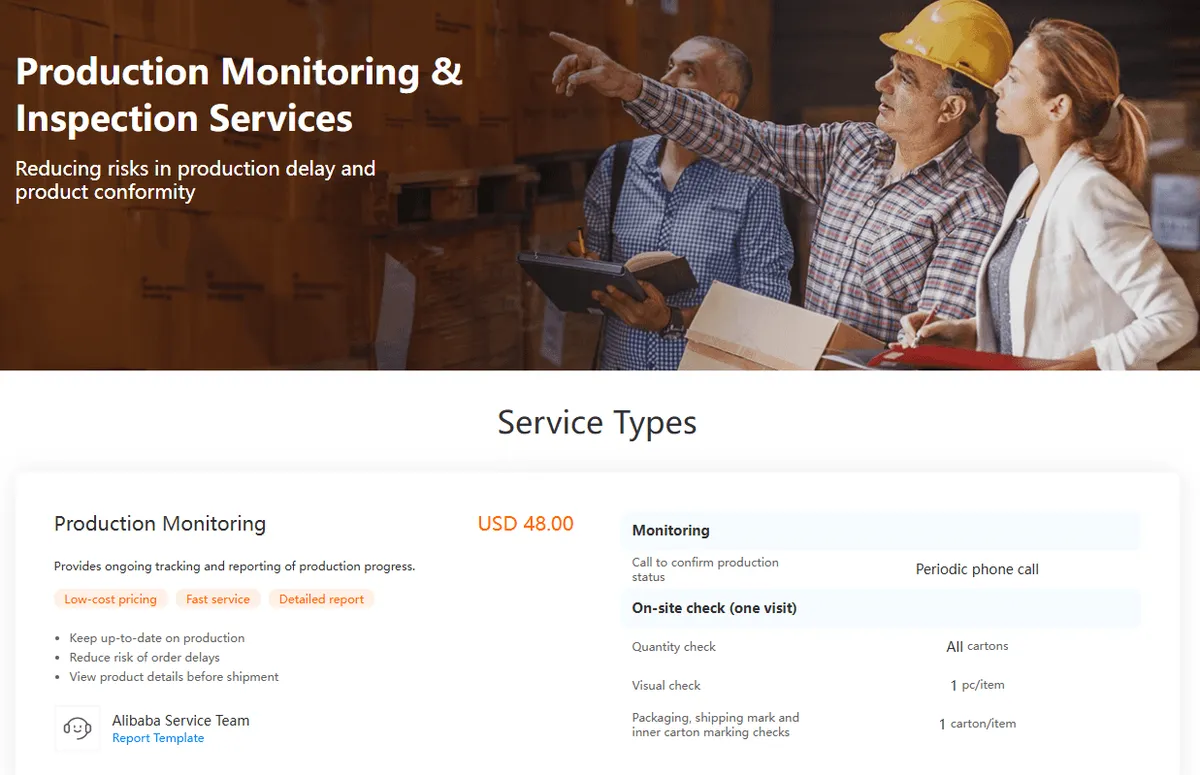Click the On-site check (one visit) header
The image size is (1200, 775).
click(x=880, y=608)
